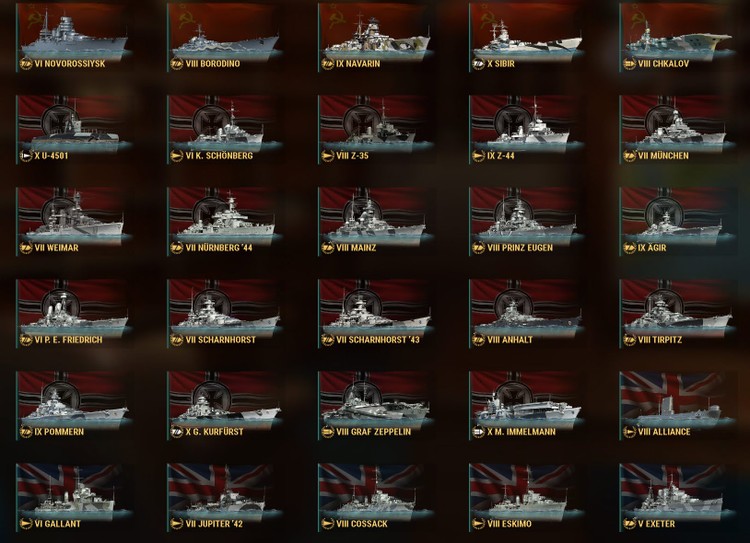Click the battleship icon beside VIII Tirpitz
The width and height of the screenshot is (750, 543).
pyautogui.click(x=629, y=340)
